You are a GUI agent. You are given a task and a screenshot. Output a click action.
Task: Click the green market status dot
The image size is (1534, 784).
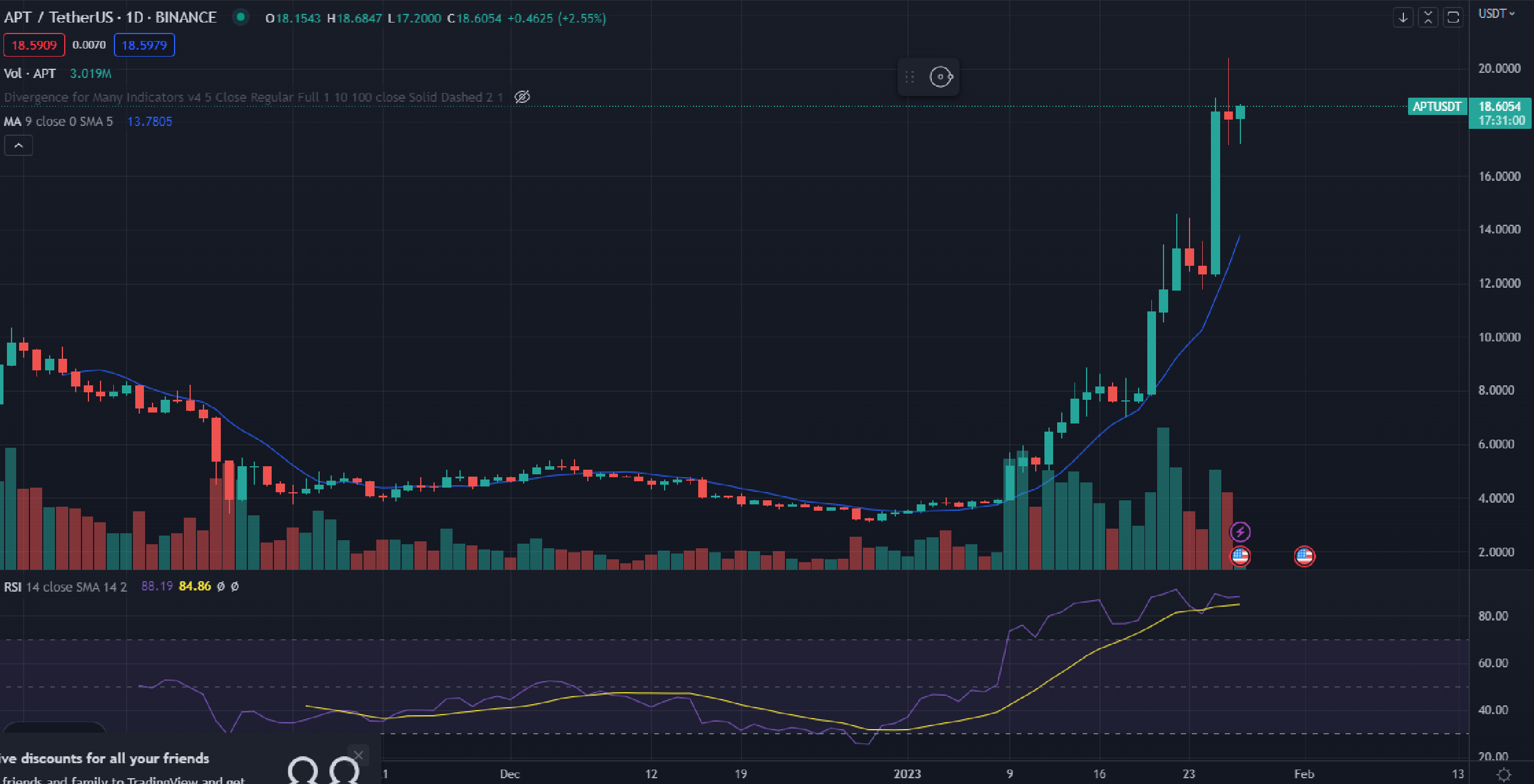(x=240, y=17)
